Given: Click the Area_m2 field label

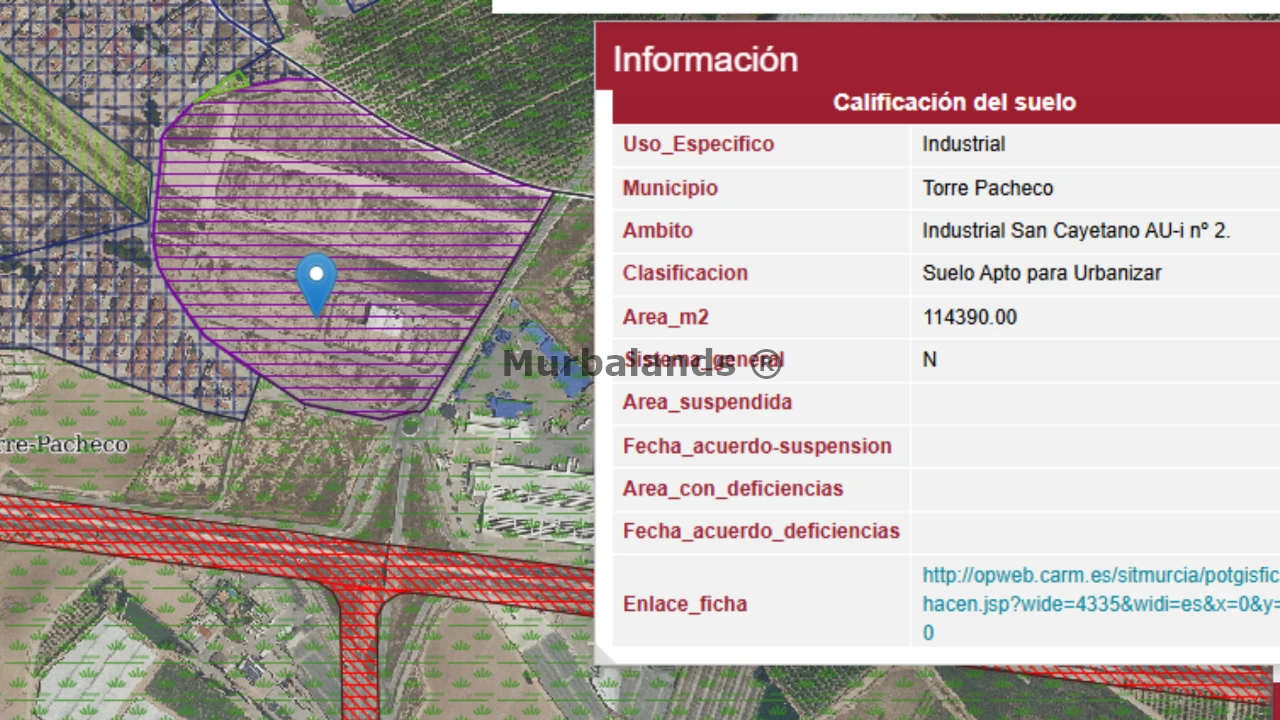Looking at the screenshot, I should point(665,317).
